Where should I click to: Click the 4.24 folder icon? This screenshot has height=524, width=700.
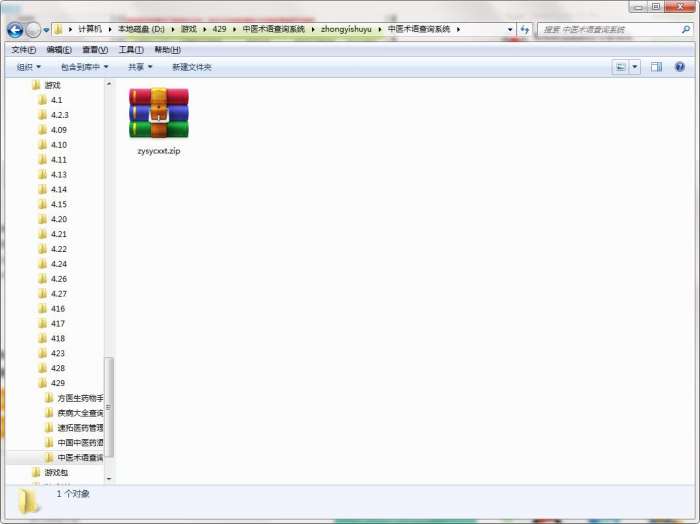tap(42, 264)
